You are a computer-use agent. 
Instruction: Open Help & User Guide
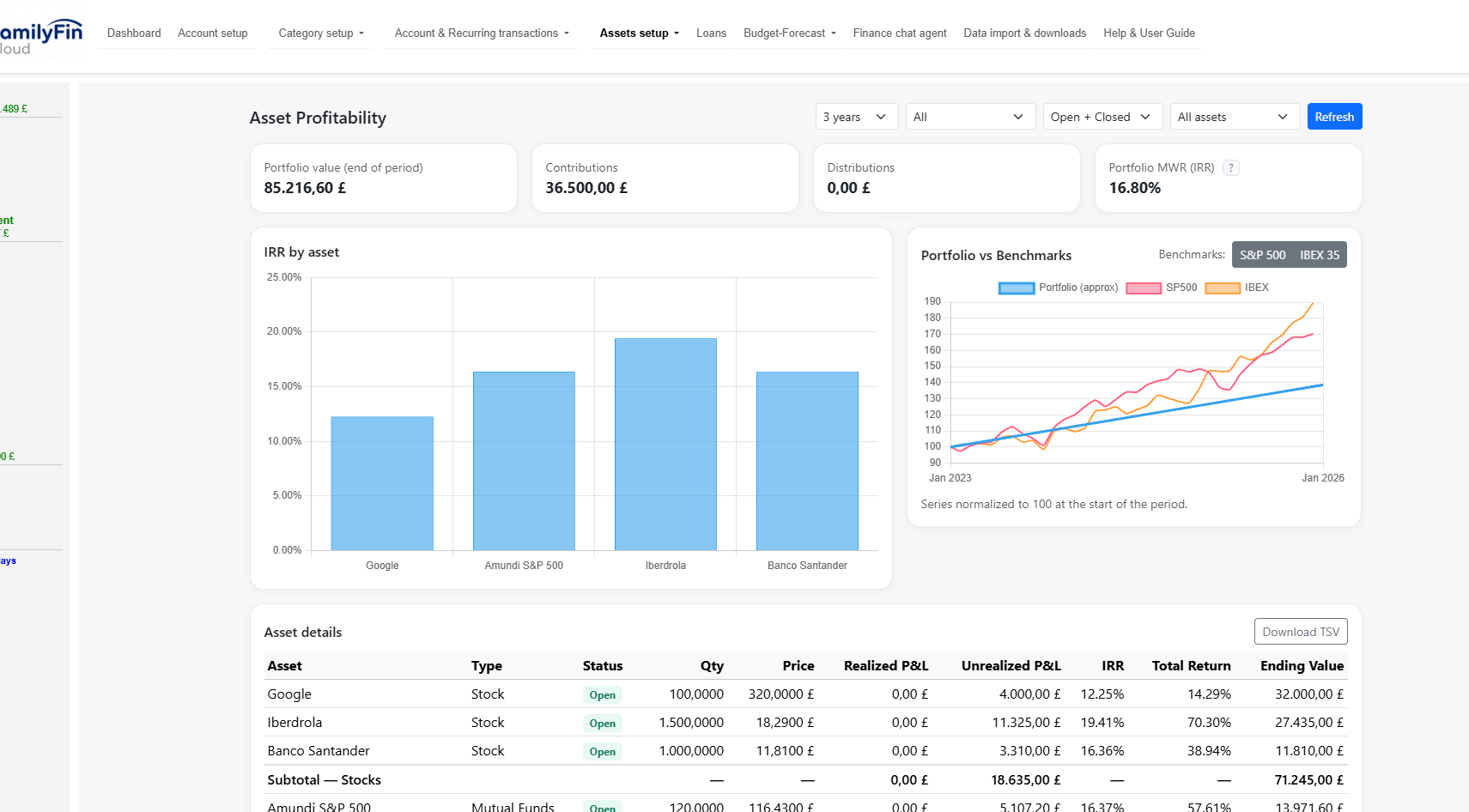click(x=1149, y=33)
